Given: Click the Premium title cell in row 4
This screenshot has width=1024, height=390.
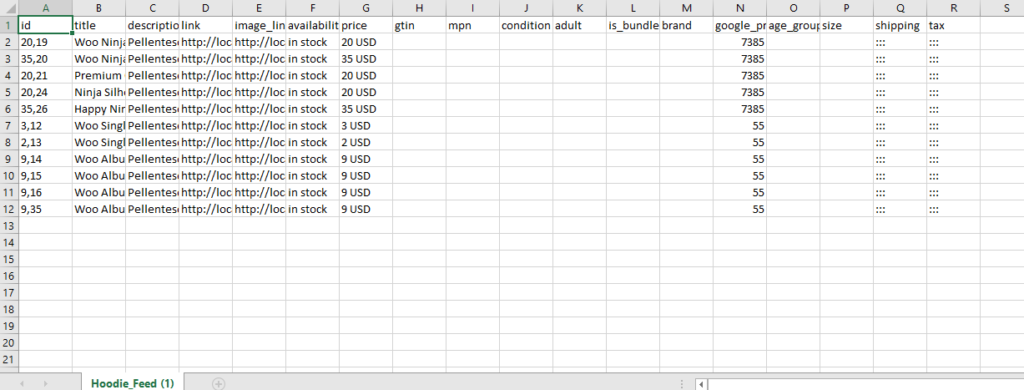Looking at the screenshot, I should pos(99,75).
